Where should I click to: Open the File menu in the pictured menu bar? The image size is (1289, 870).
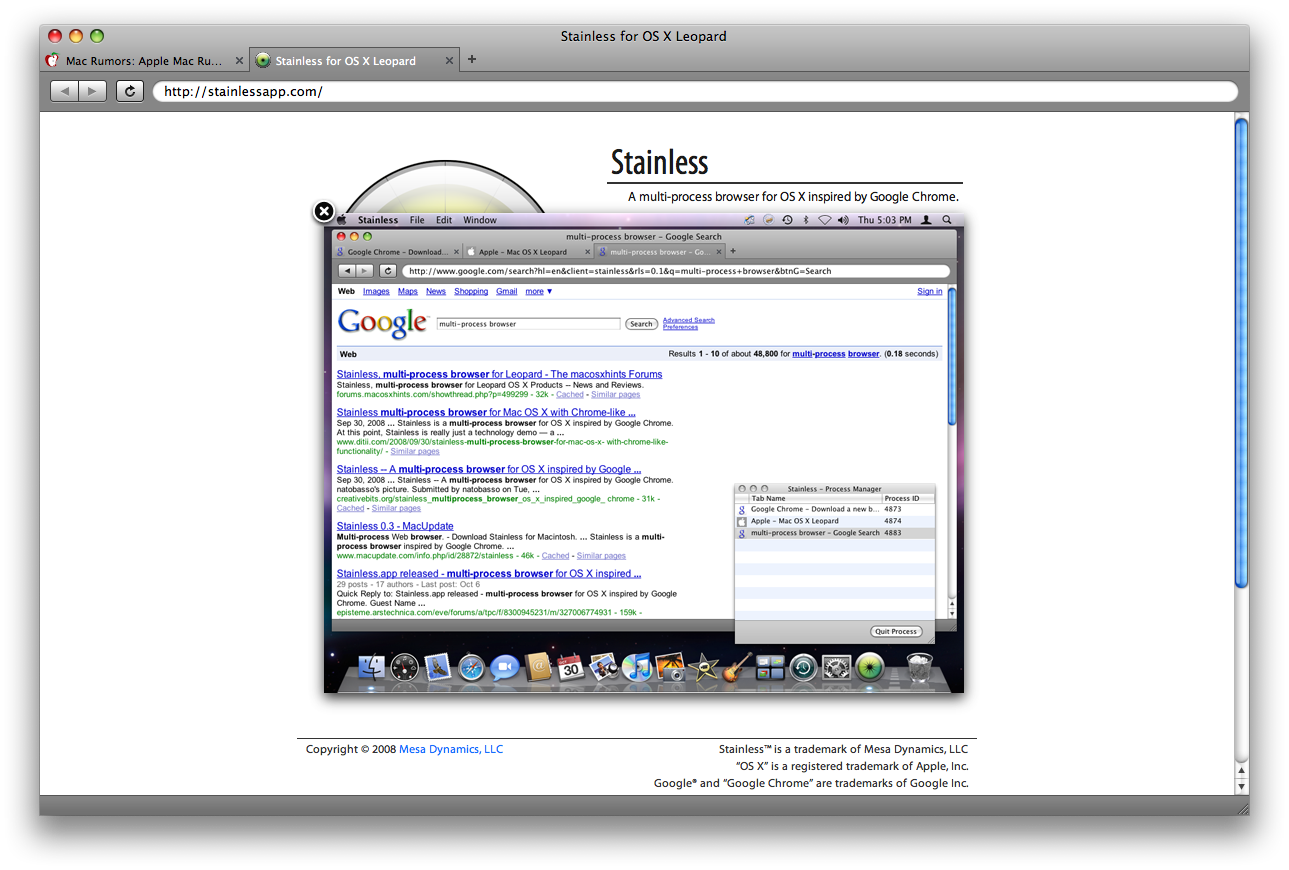pyautogui.click(x=417, y=220)
